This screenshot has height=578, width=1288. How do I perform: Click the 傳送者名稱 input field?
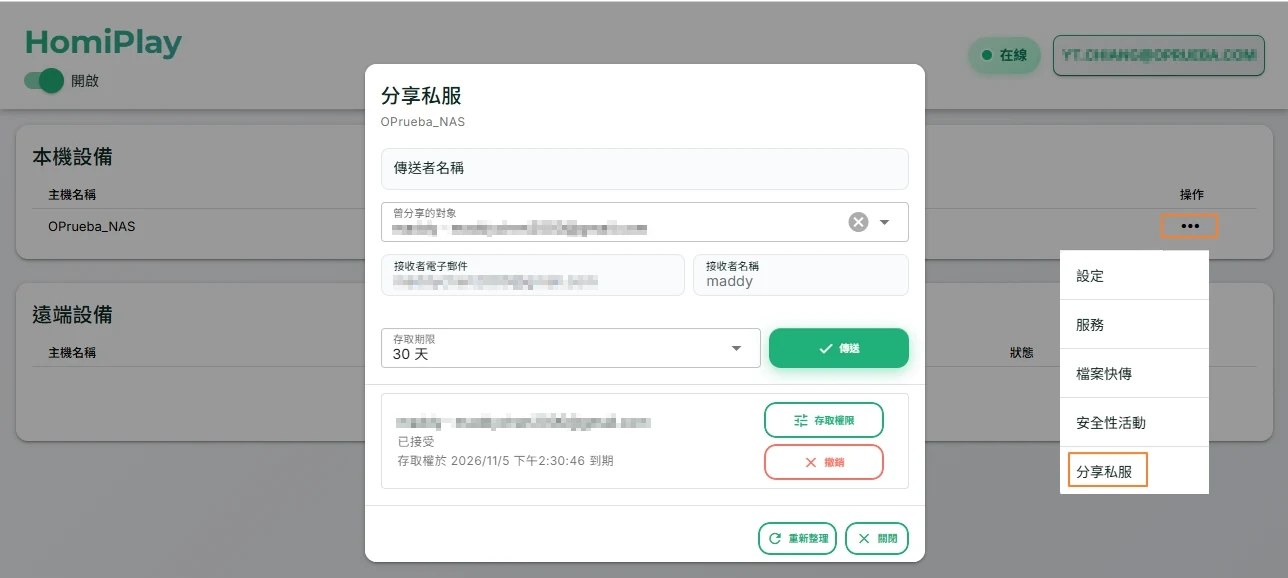(644, 168)
